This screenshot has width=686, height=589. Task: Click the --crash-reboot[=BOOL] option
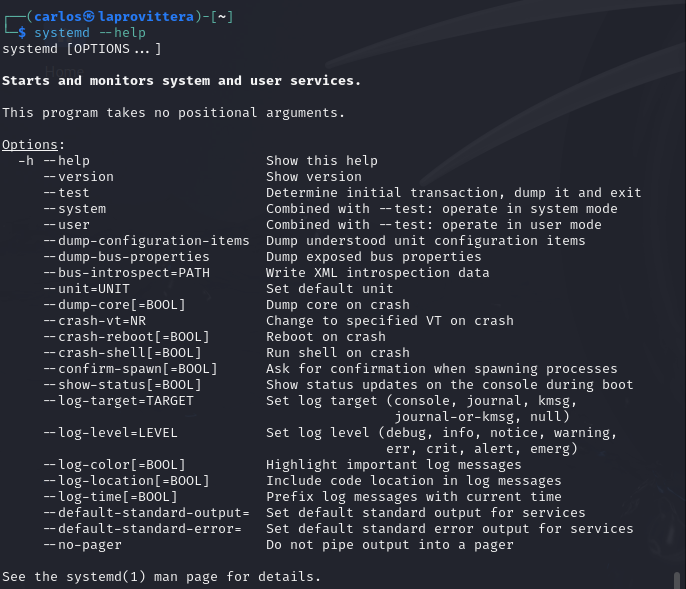(127, 337)
